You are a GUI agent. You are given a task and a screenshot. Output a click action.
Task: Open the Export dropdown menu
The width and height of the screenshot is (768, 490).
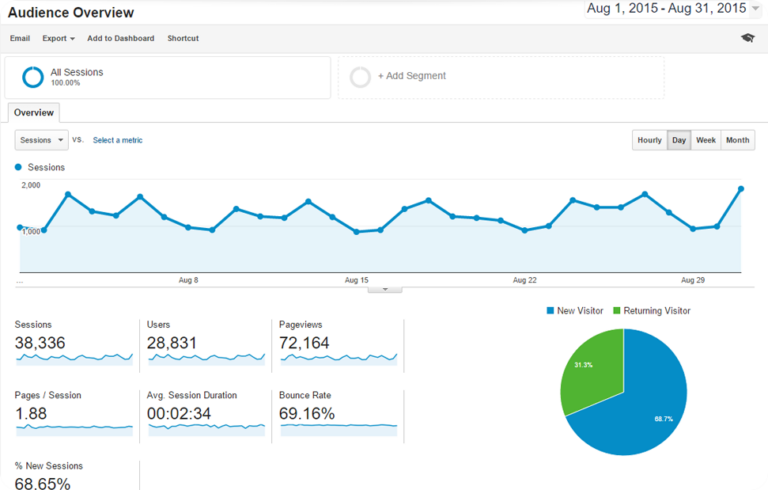(x=58, y=38)
